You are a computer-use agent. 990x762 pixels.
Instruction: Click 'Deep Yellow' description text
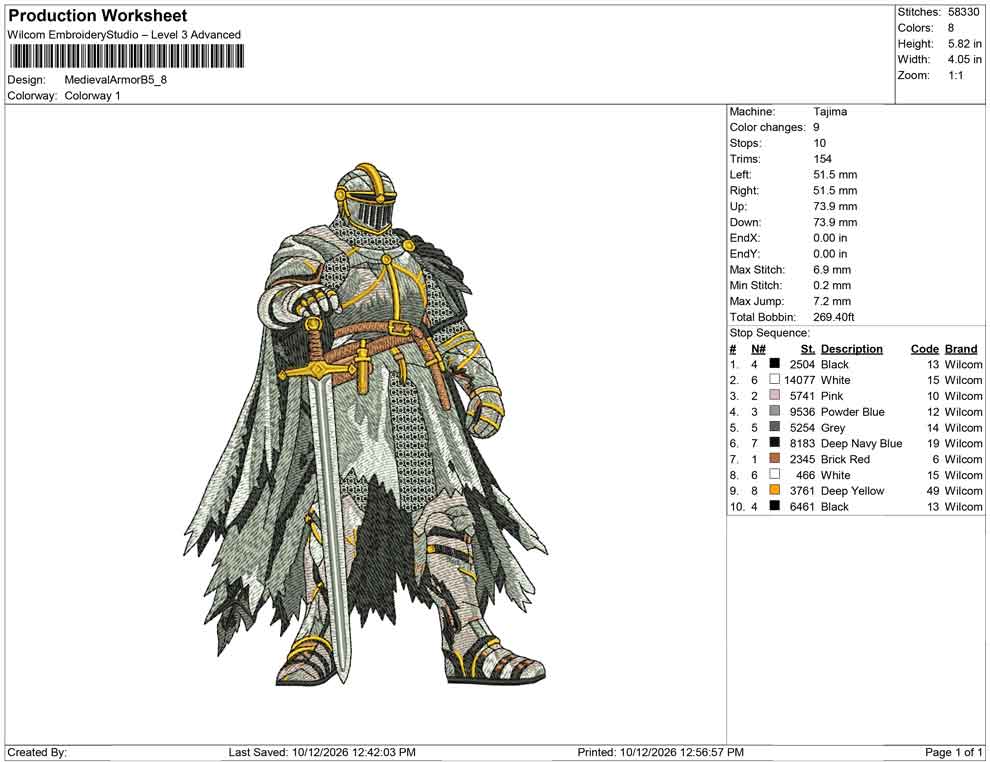coord(852,491)
